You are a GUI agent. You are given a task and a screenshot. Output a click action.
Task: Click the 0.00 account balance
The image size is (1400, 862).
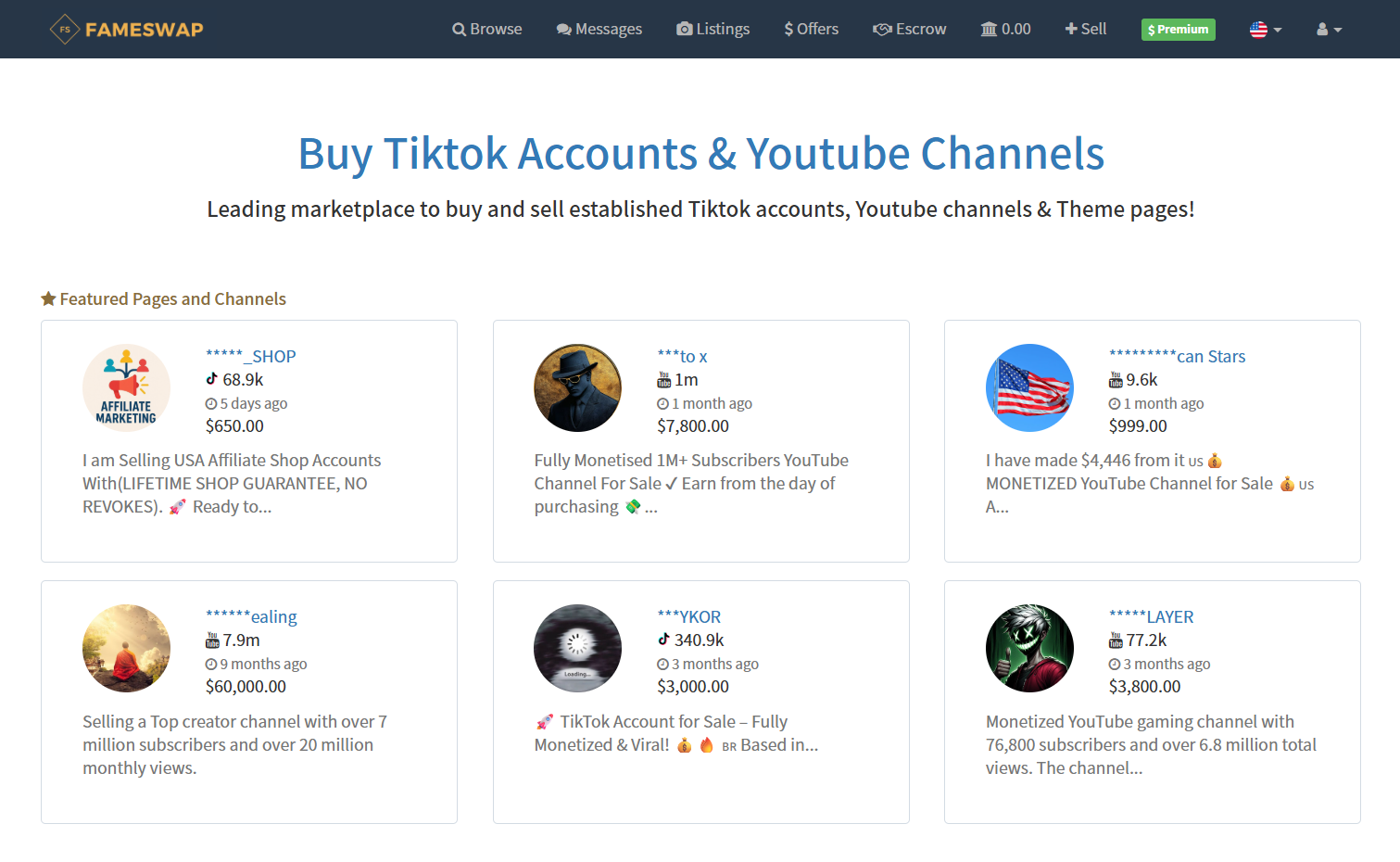(x=1006, y=30)
